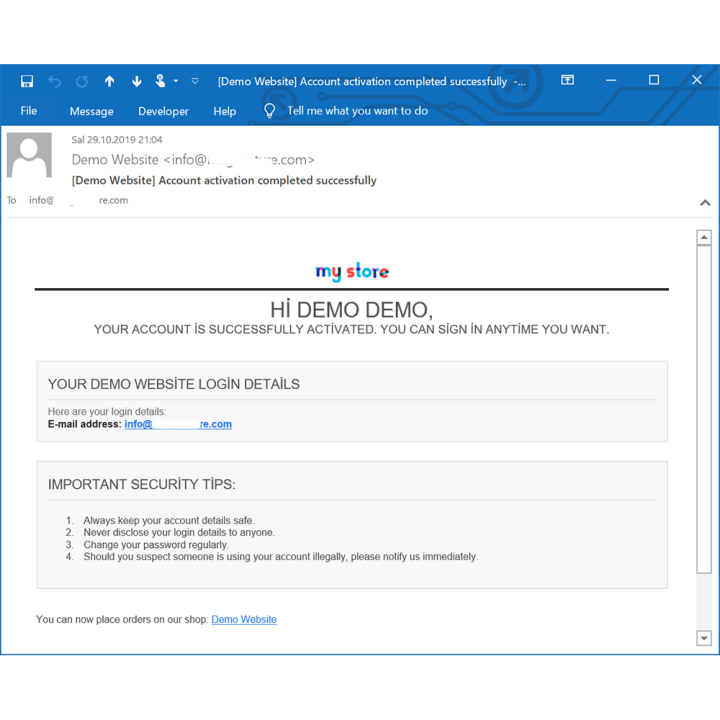
Task: Open Ribbon Display Options
Action: tap(568, 80)
